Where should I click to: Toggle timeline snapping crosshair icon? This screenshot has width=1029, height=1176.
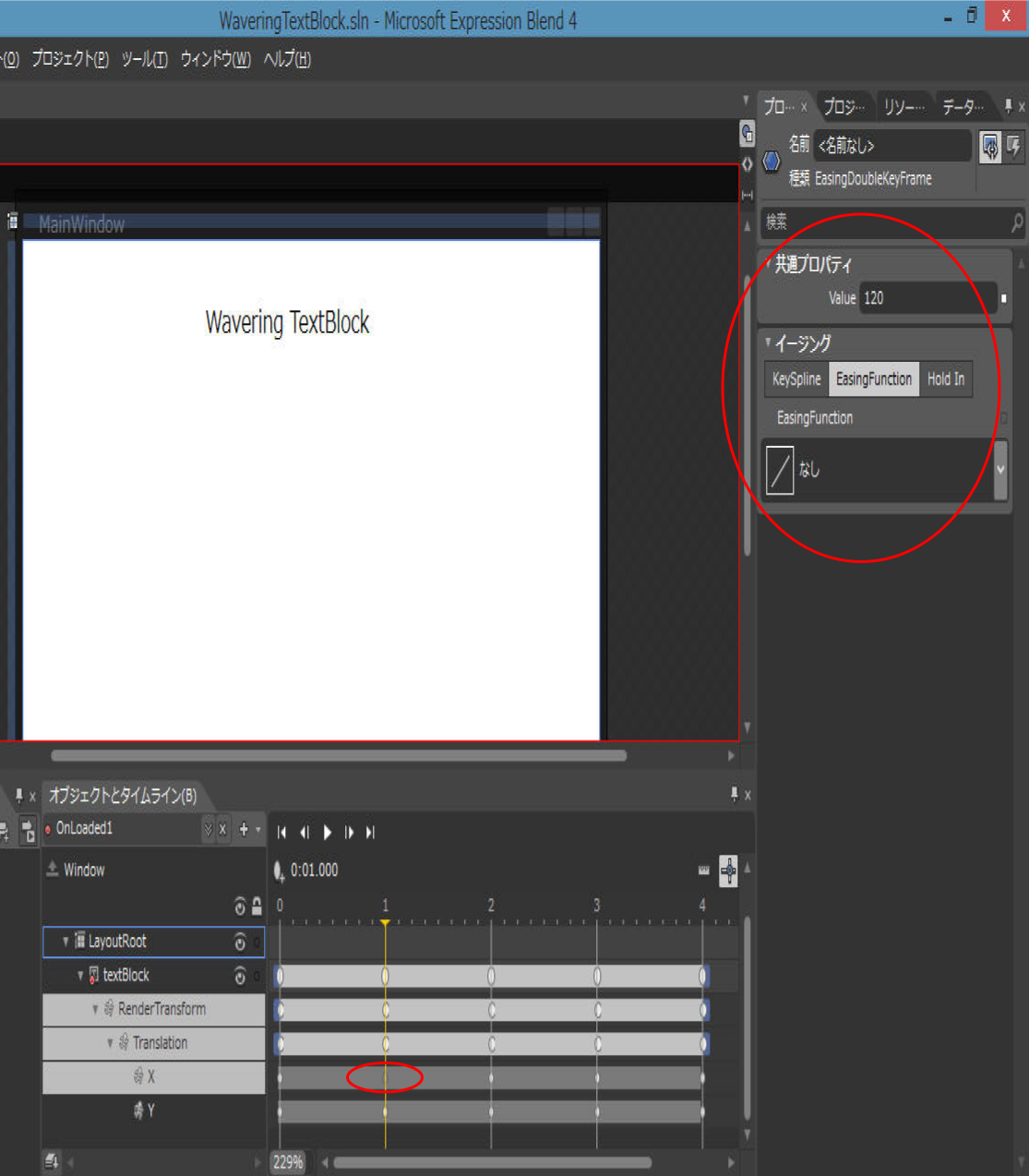pos(728,870)
